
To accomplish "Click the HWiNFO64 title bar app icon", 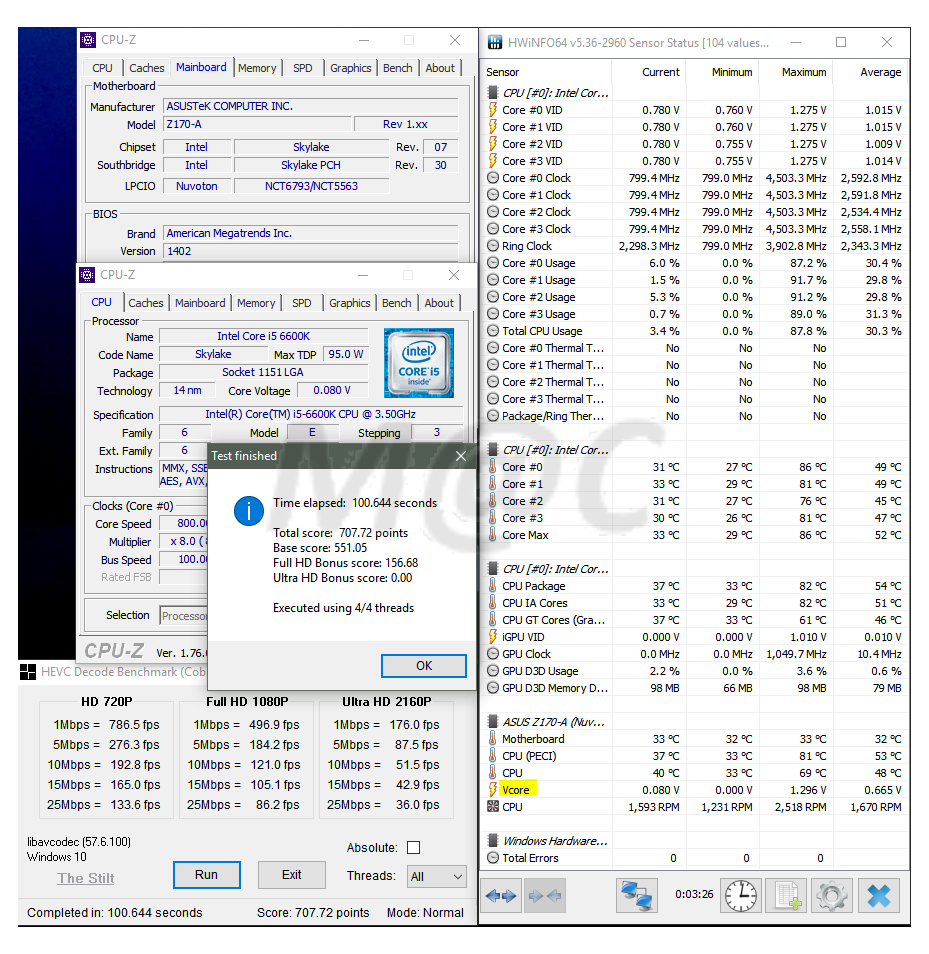I will tap(495, 43).
